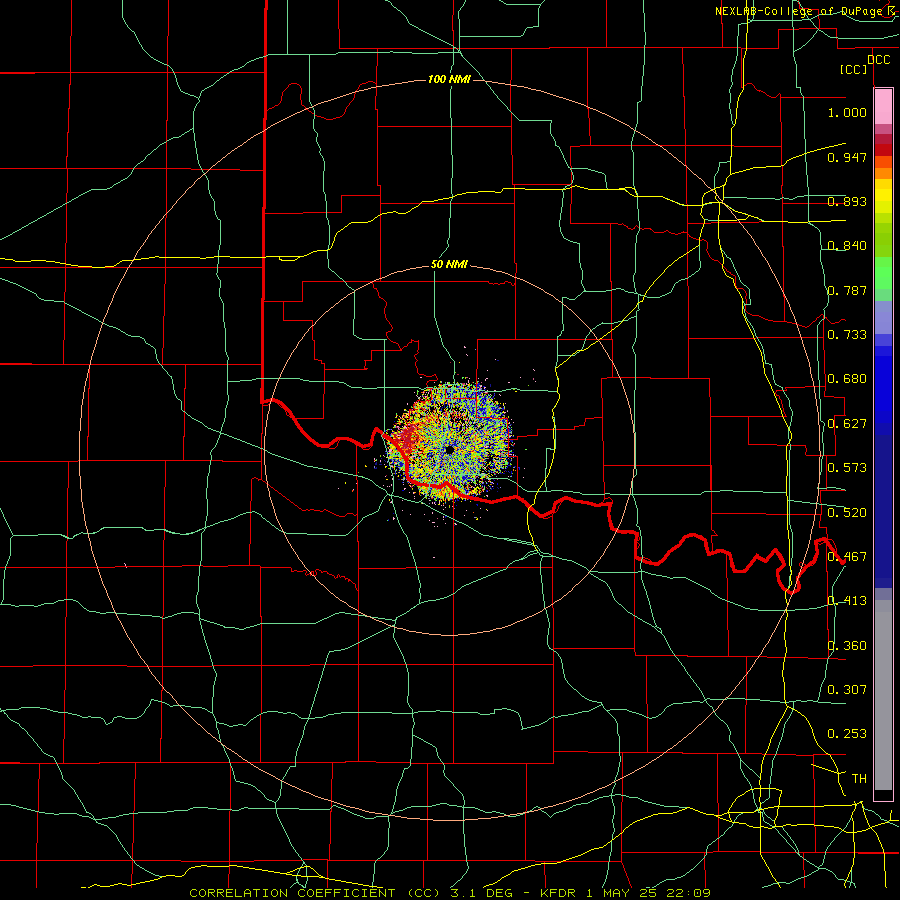This screenshot has width=900, height=900.
Task: Select the 0.467 color scale value
Action: 847,557
